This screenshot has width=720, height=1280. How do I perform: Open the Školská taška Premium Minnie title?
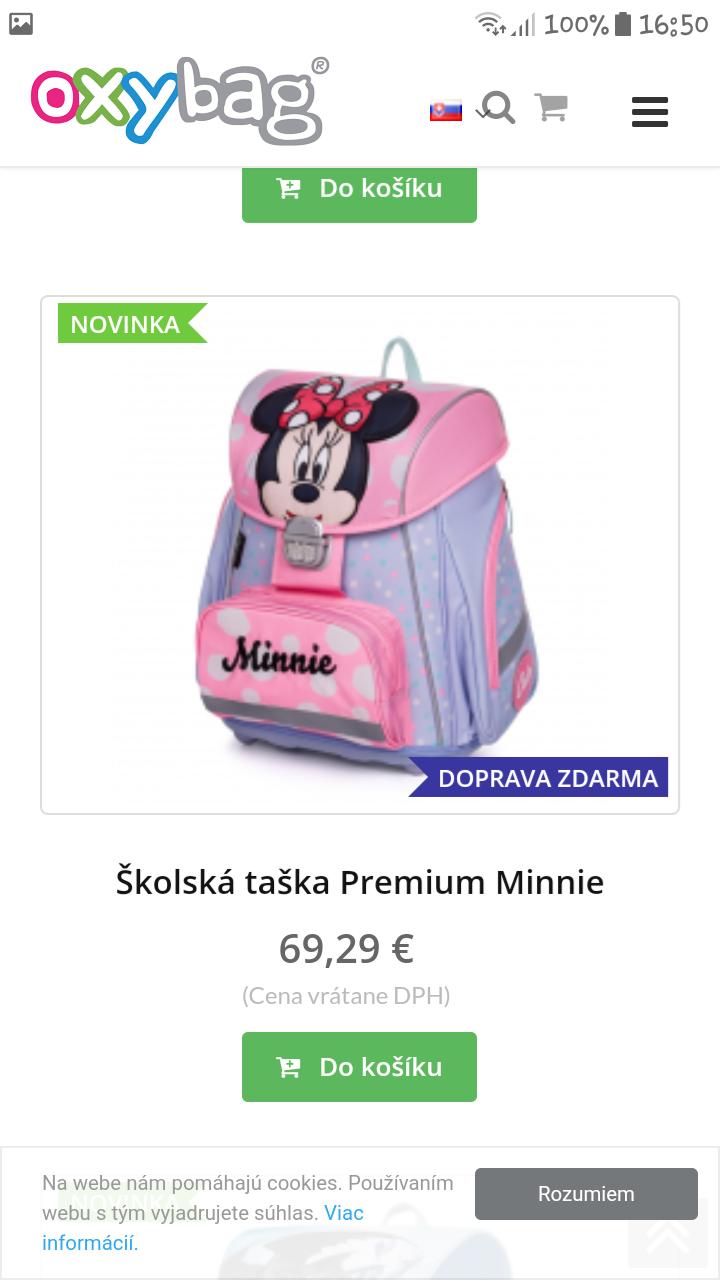[360, 882]
